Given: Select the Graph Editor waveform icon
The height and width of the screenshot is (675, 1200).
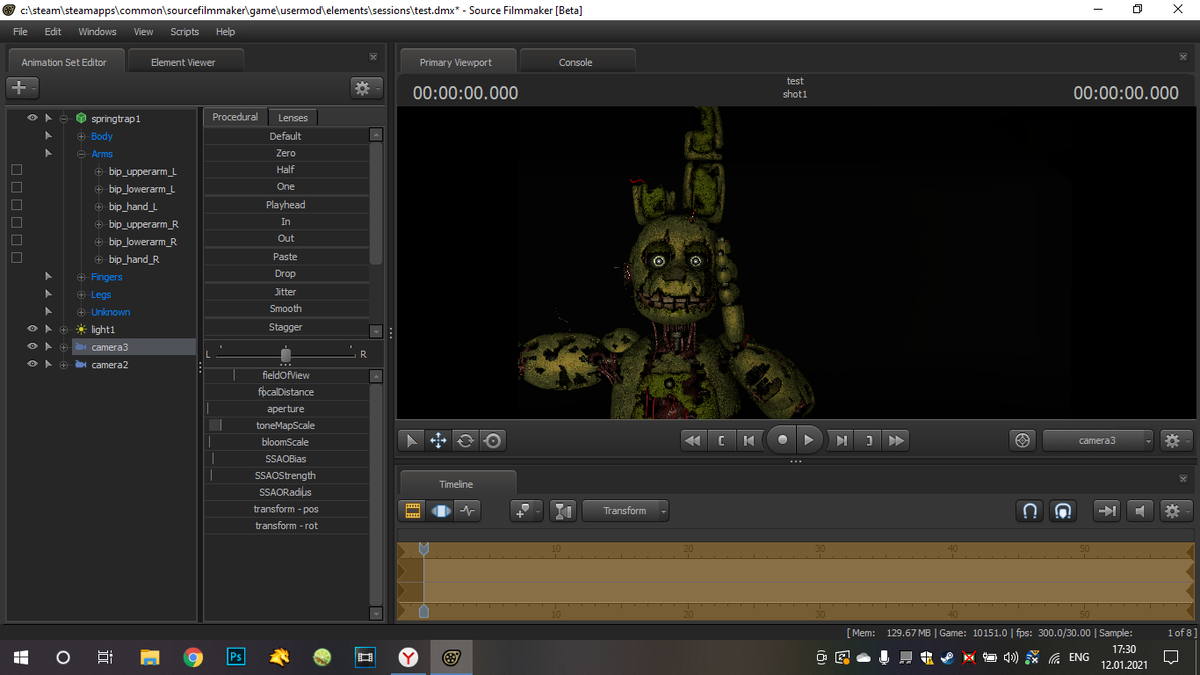Looking at the screenshot, I should click(x=468, y=510).
